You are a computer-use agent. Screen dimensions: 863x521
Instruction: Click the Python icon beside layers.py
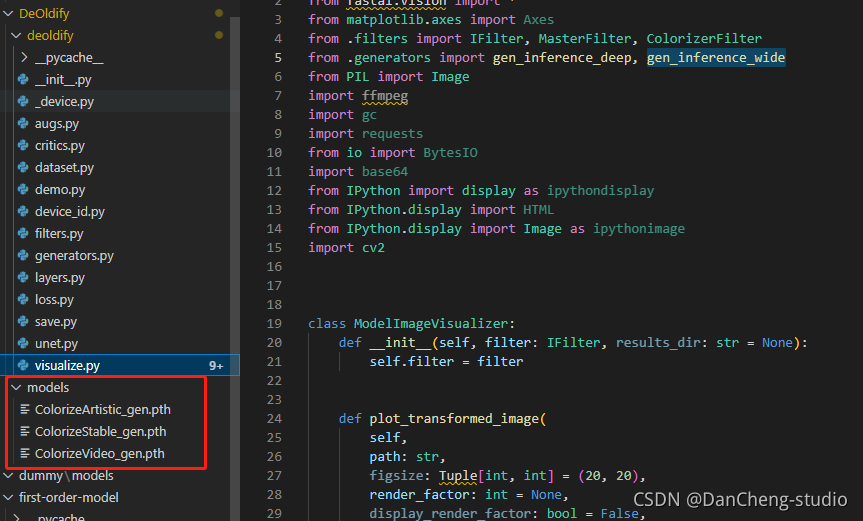23,277
